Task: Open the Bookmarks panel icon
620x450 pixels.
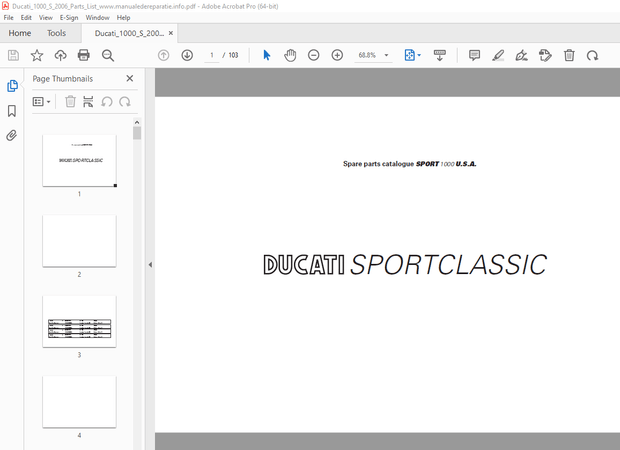Action: tap(12, 111)
